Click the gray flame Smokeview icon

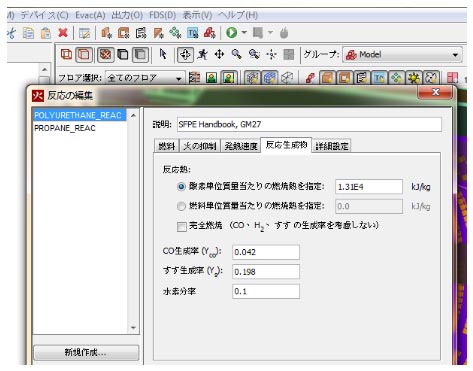point(284,33)
